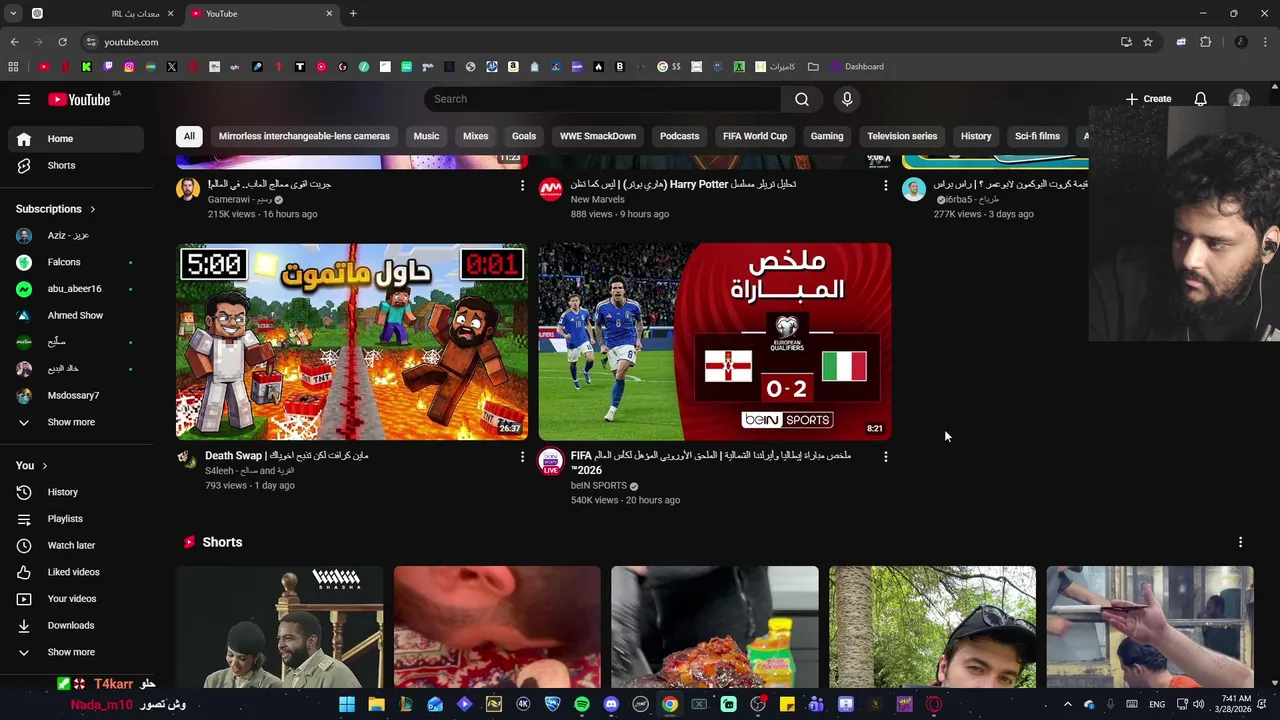Click the search magnifier button

pos(801,99)
